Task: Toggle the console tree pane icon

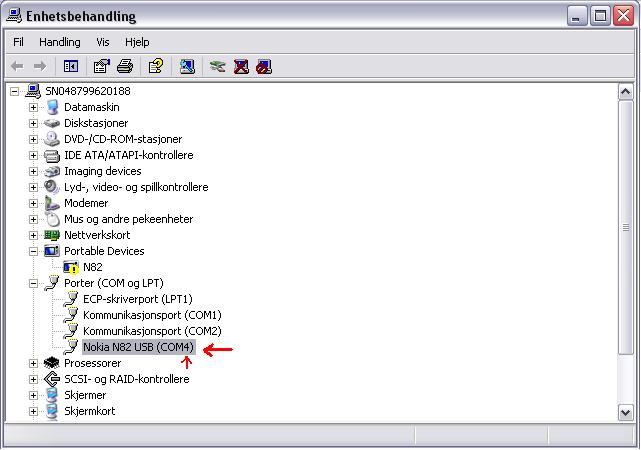Action: [x=71, y=66]
